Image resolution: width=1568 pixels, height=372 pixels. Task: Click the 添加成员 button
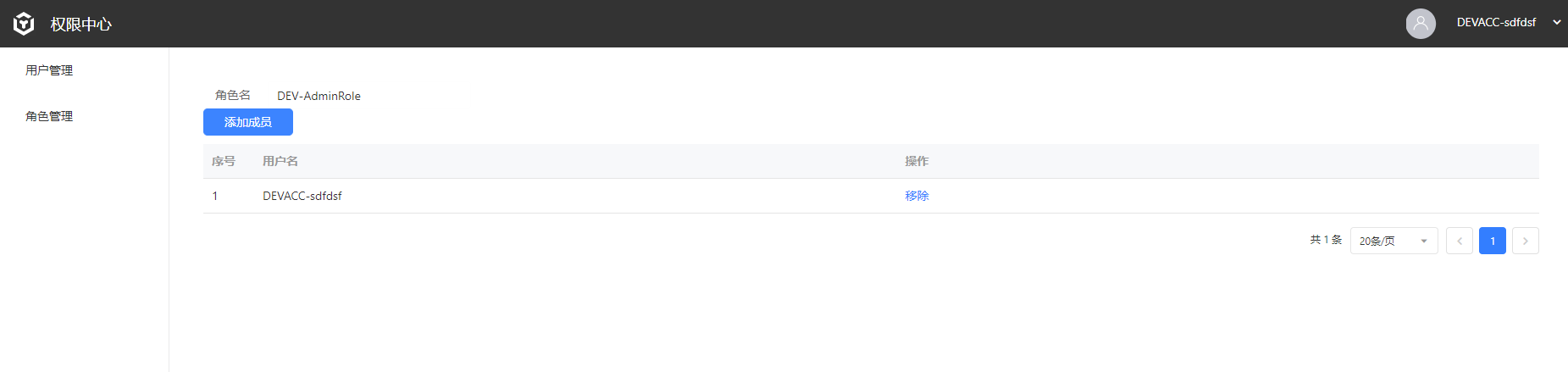pos(248,122)
